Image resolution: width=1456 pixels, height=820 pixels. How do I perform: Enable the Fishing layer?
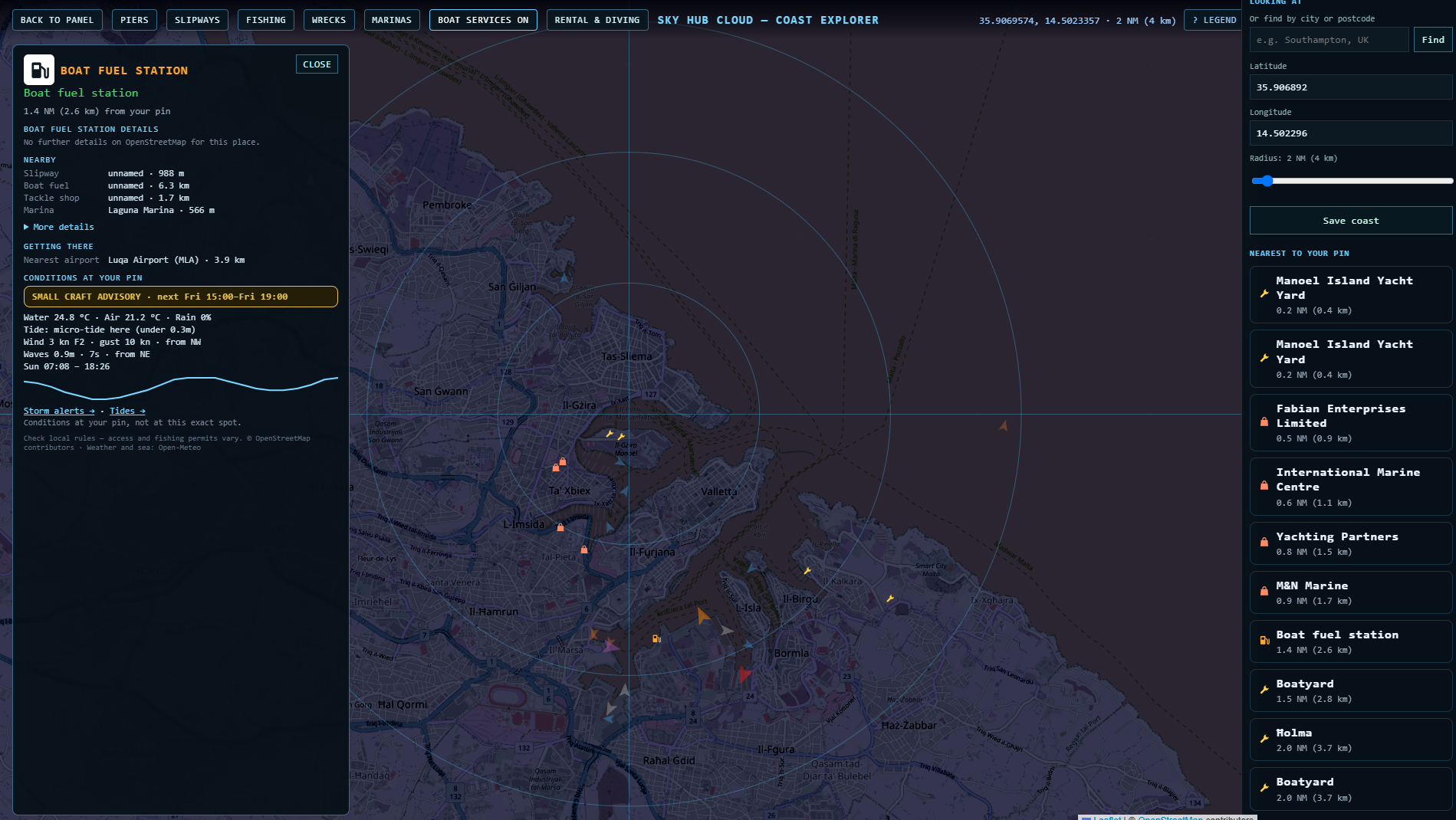266,20
